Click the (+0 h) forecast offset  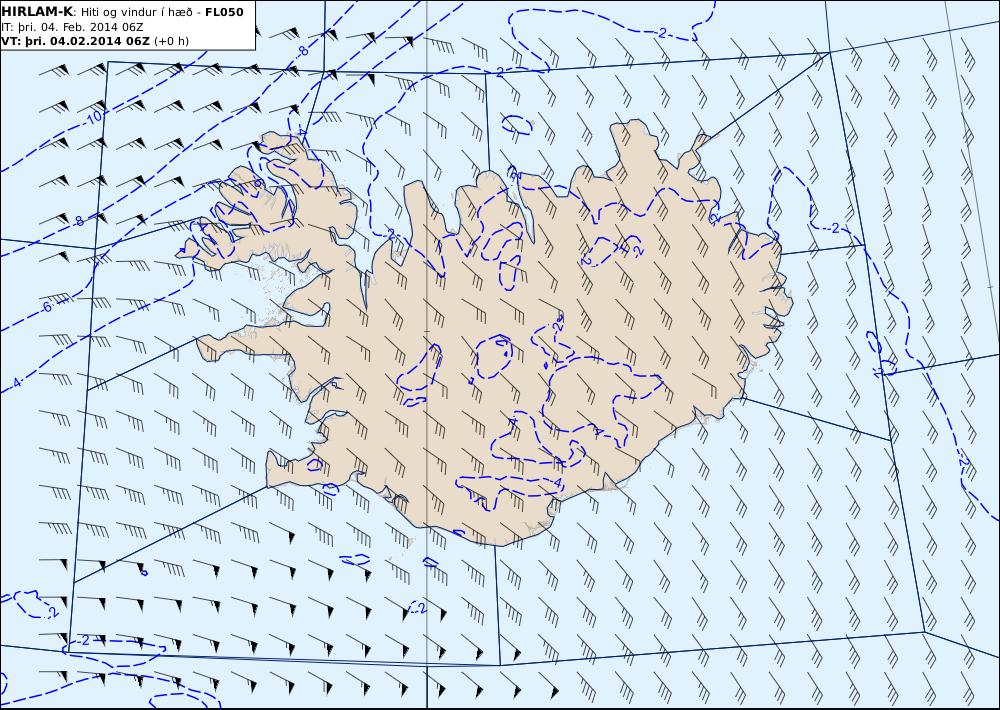click(x=172, y=41)
